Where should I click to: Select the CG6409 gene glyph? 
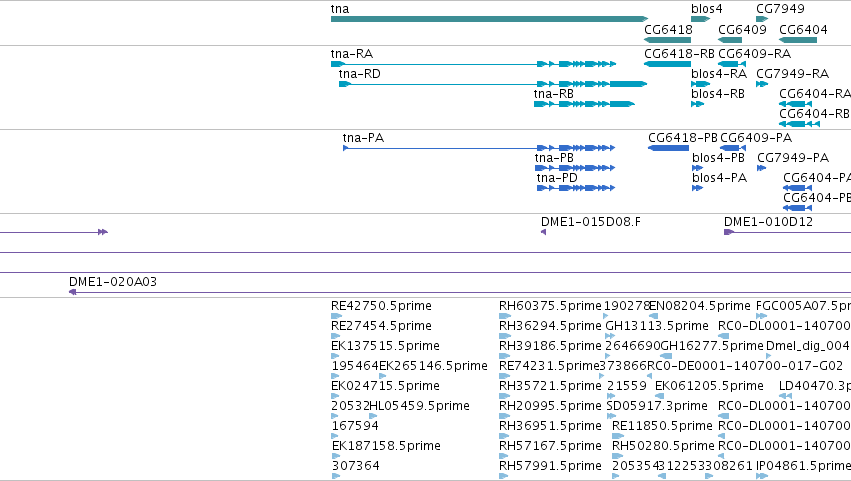(730, 40)
